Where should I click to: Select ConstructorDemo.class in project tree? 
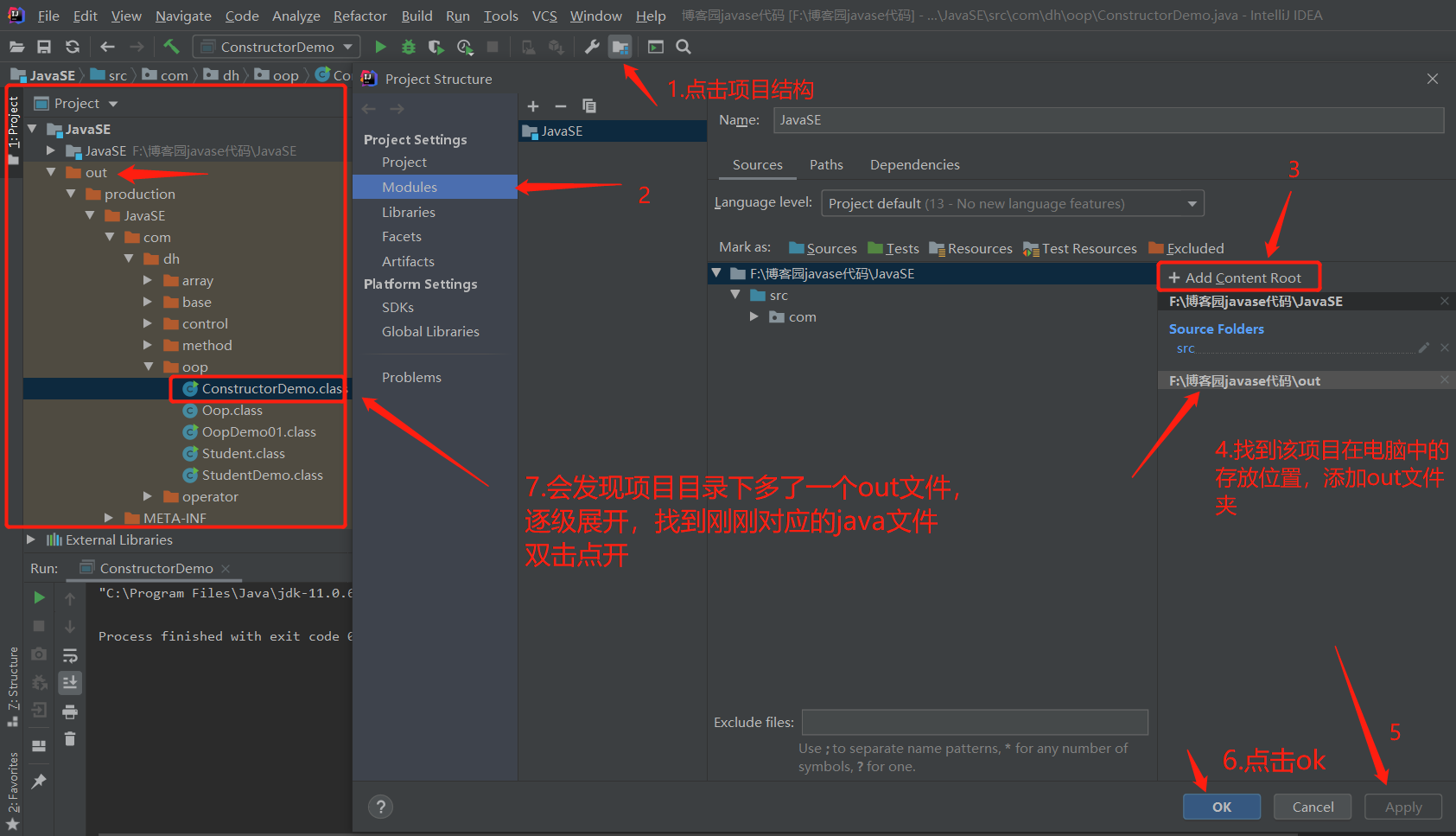click(263, 388)
